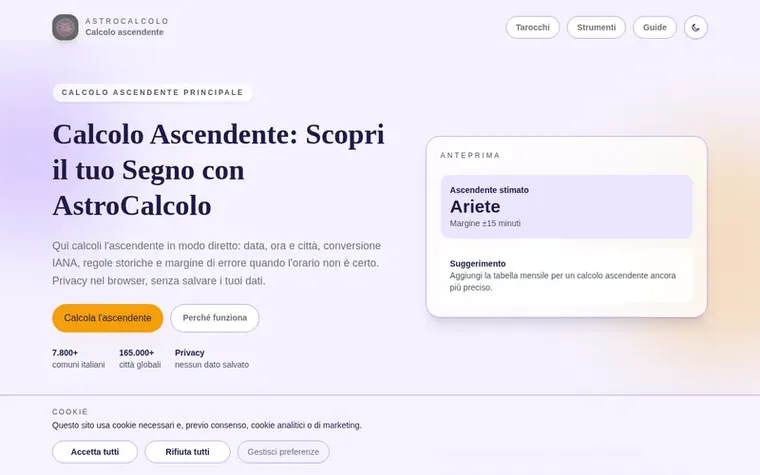Viewport: 760px width, 475px height.
Task: Click the Margine ±15 minuti text
Action: pos(485,223)
